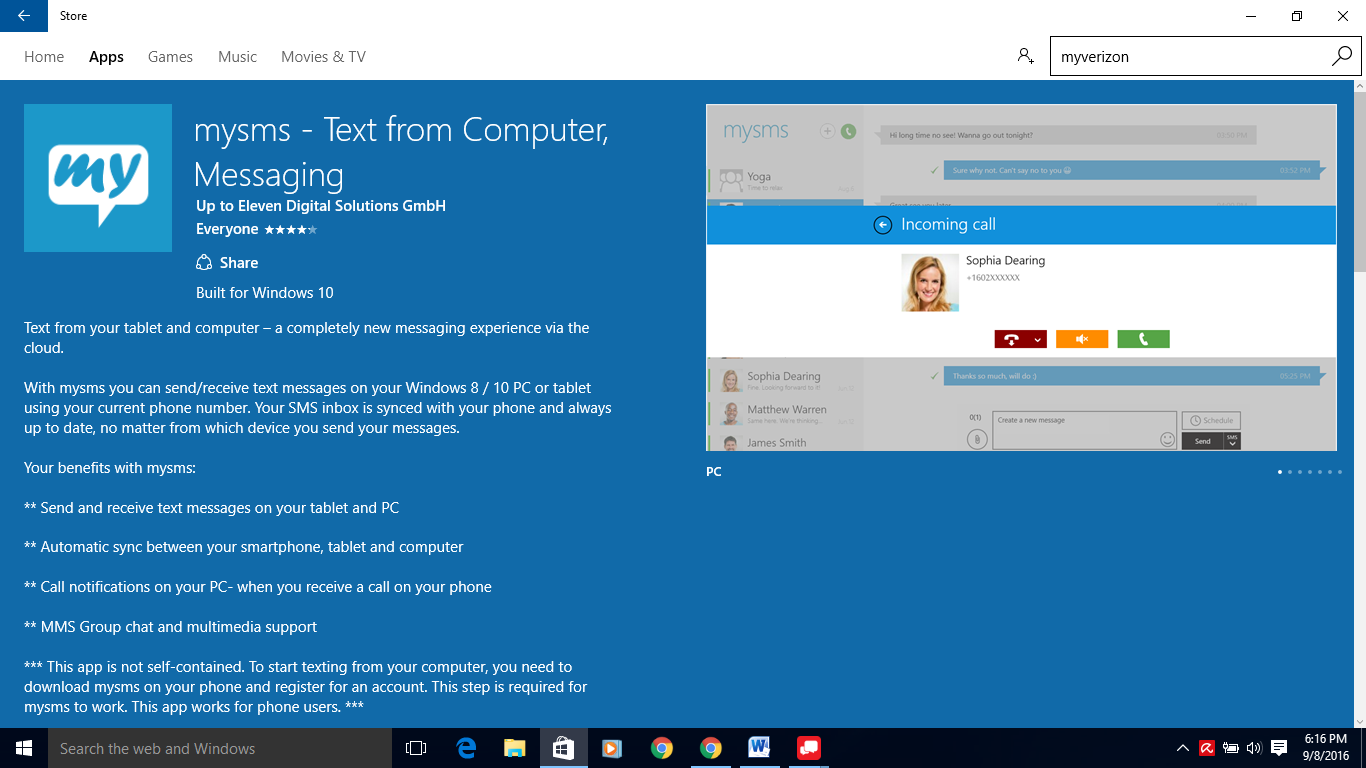Open the Games tab
The image size is (1366, 768).
170,57
